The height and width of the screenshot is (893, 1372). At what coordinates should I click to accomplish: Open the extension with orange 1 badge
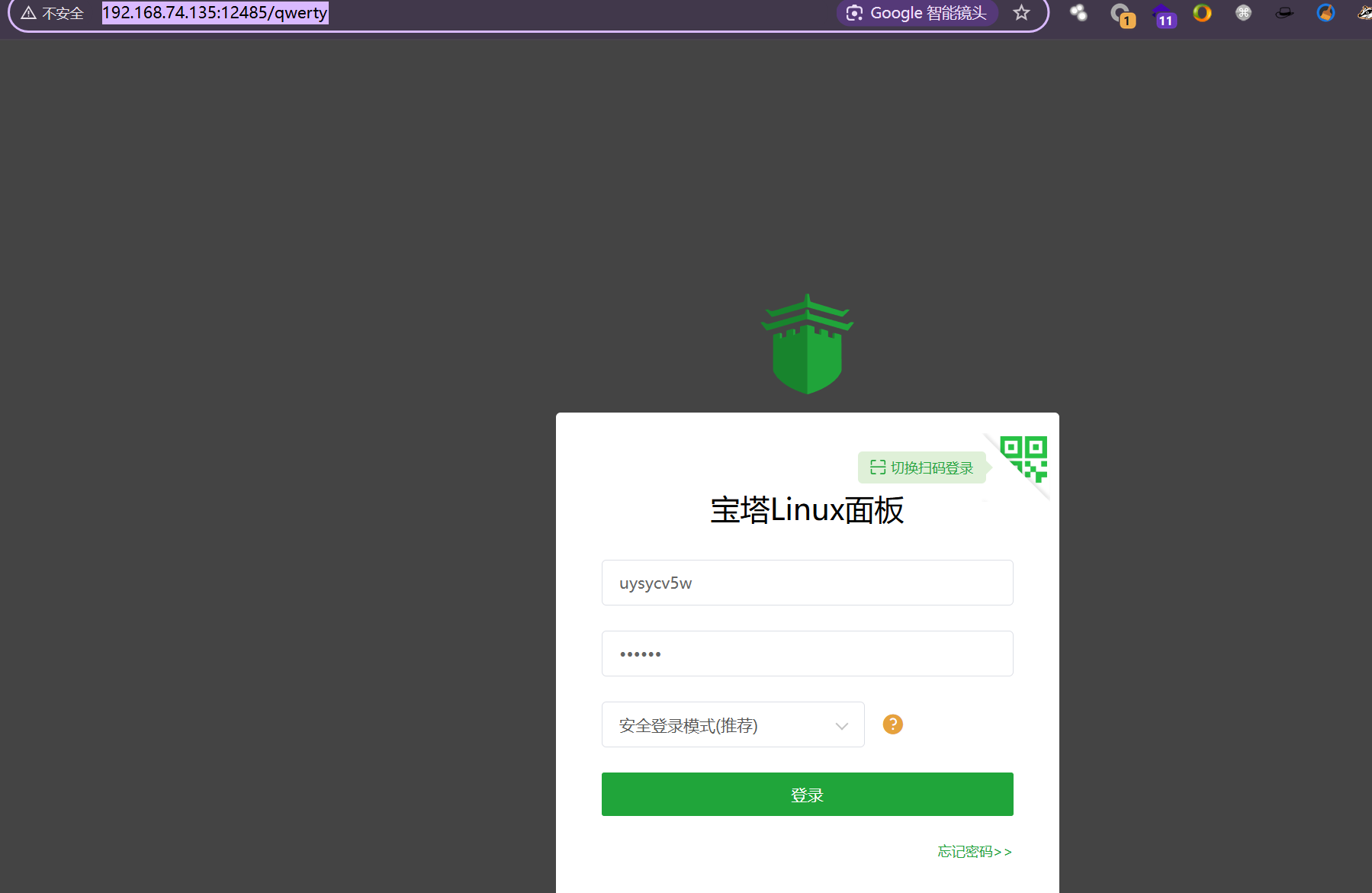click(x=1121, y=14)
